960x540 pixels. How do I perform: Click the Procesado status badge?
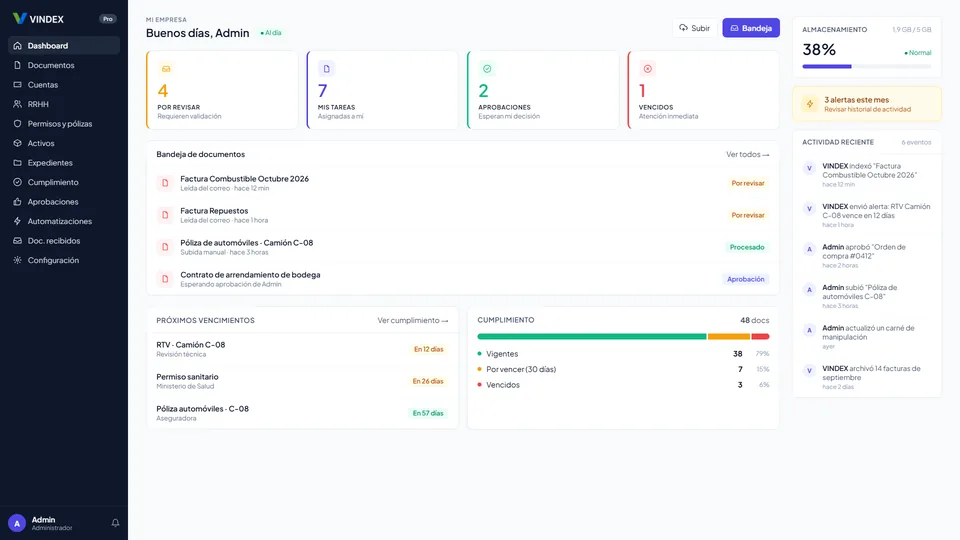click(747, 247)
